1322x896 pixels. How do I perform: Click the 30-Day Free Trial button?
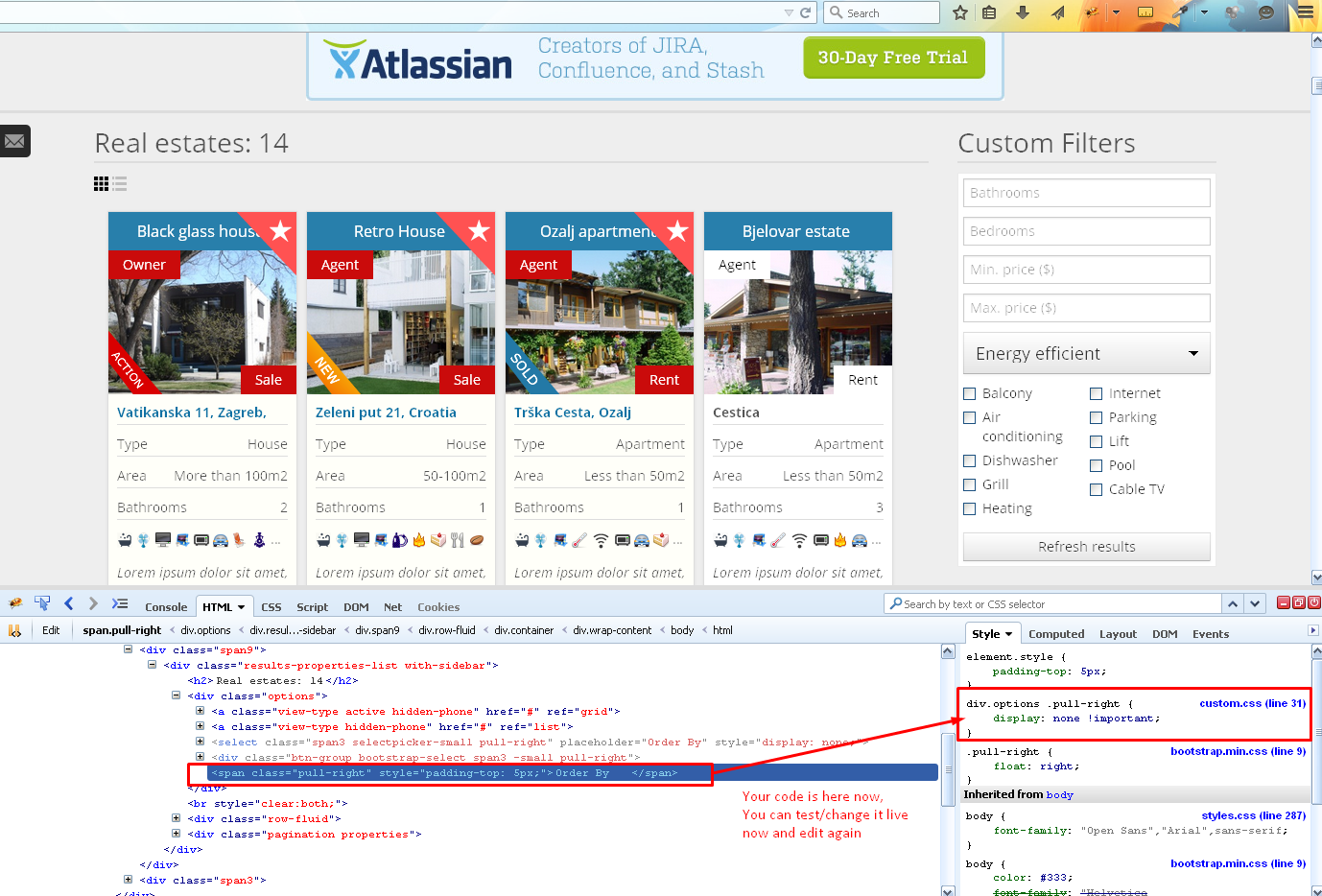coord(893,58)
